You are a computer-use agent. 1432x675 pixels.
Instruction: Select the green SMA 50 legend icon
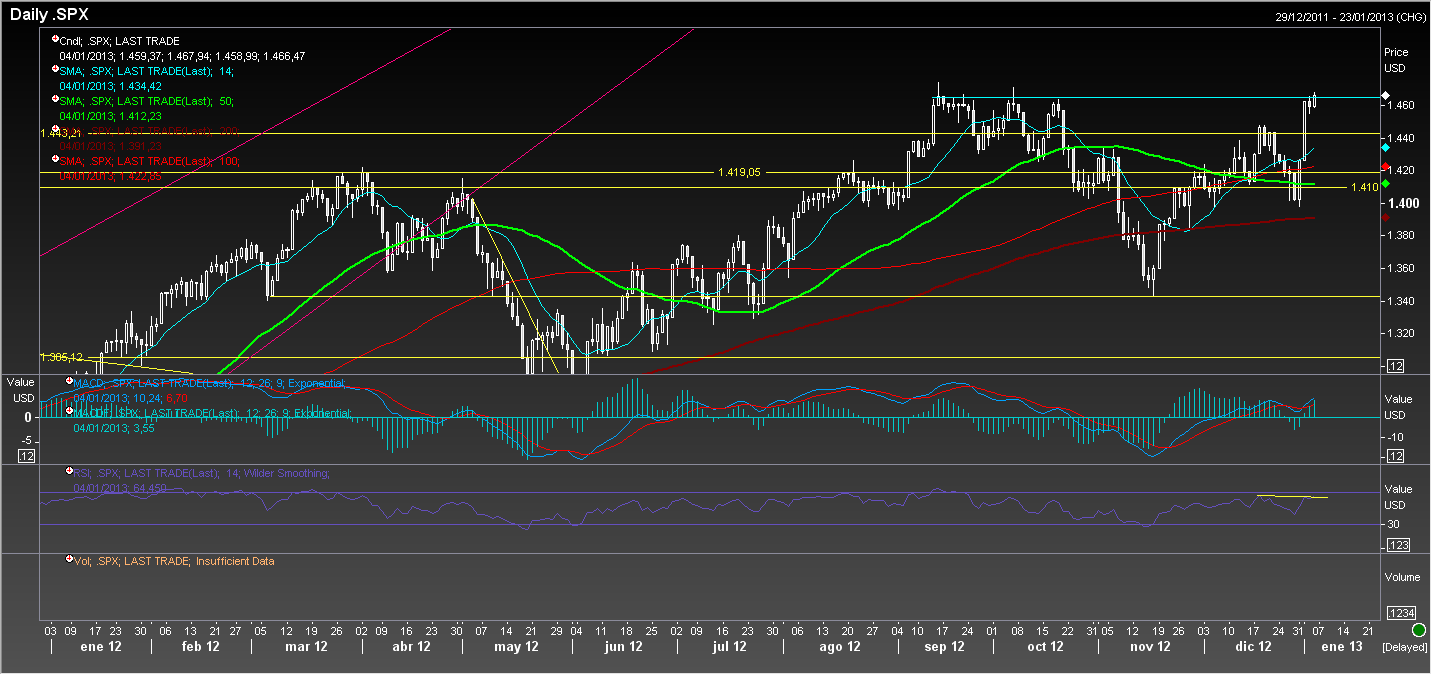click(x=55, y=98)
